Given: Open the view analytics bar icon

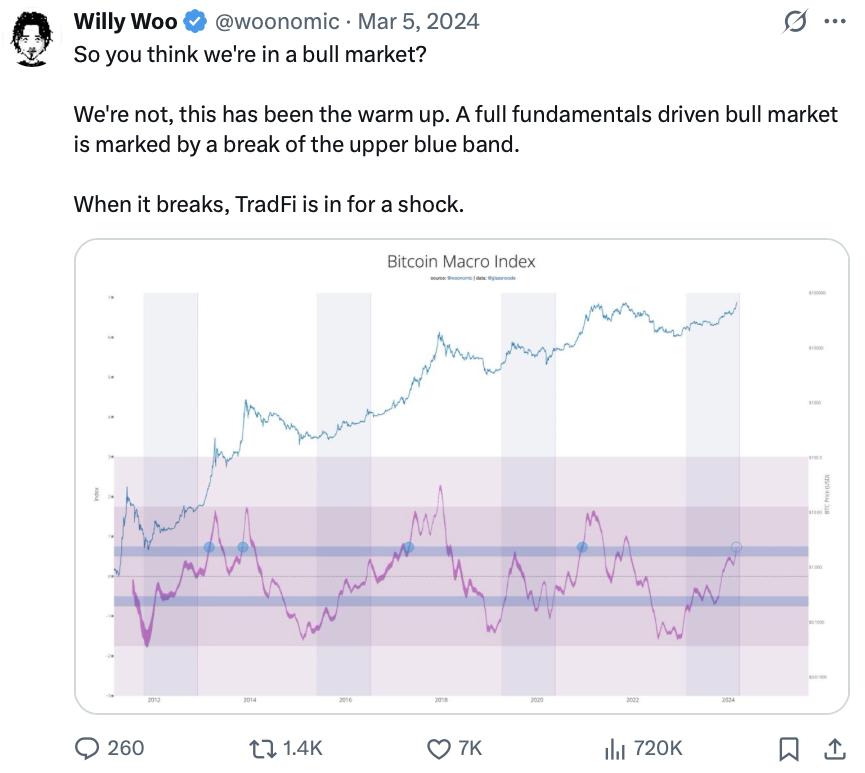Looking at the screenshot, I should pos(614,747).
